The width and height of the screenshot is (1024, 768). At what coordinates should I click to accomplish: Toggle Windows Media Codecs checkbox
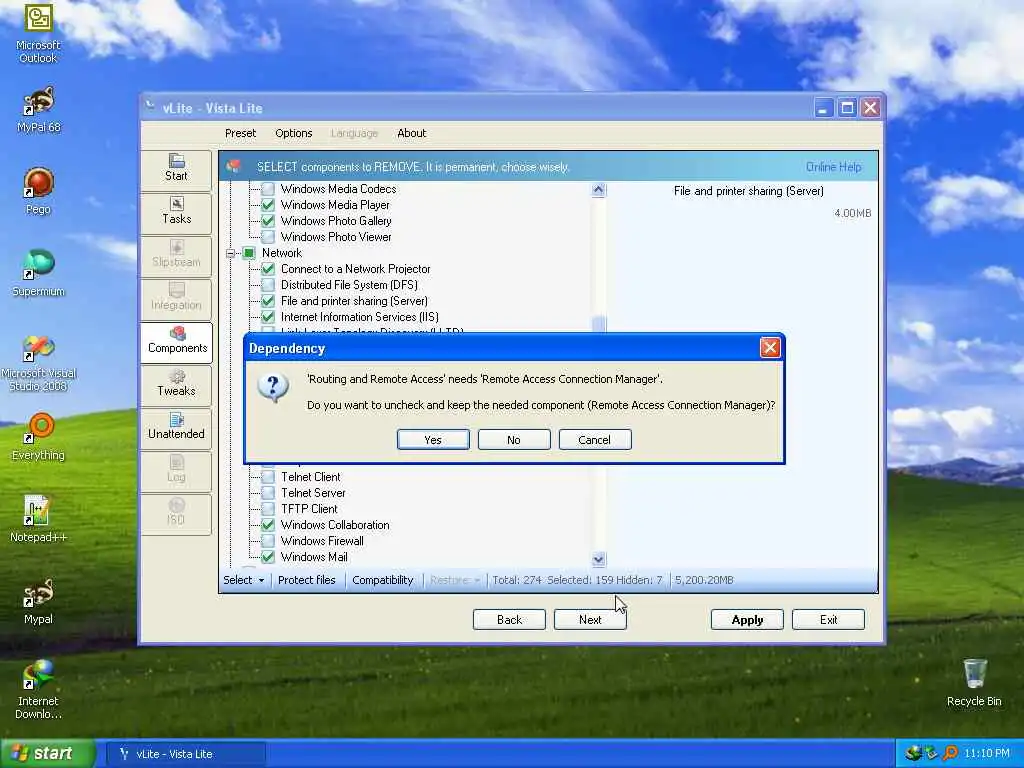[x=268, y=189]
